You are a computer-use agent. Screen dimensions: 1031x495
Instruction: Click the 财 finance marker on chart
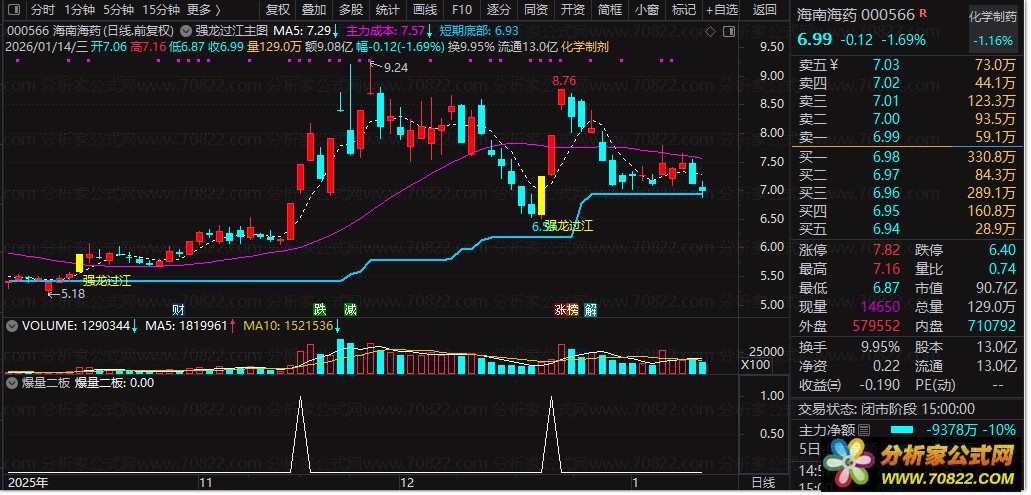(178, 309)
